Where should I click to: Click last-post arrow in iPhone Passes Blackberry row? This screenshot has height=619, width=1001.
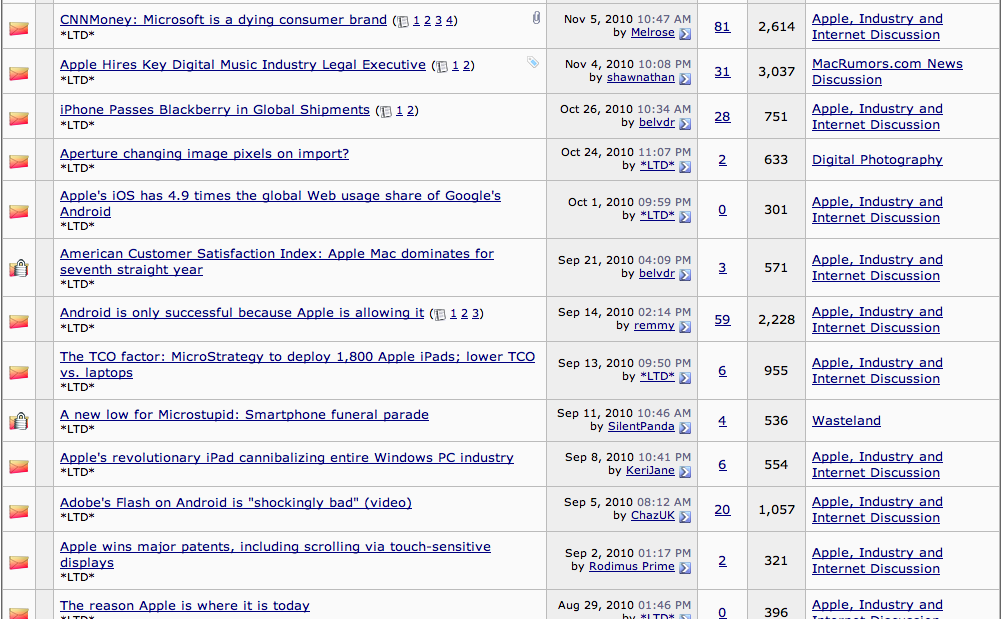685,124
